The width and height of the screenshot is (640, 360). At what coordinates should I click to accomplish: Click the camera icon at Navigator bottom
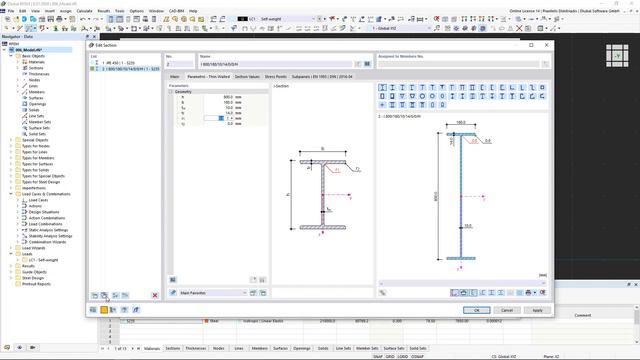32,347
